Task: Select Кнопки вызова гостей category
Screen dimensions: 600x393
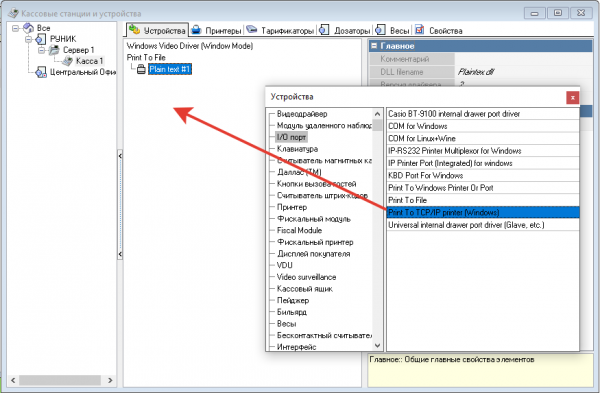Action: pyautogui.click(x=316, y=184)
